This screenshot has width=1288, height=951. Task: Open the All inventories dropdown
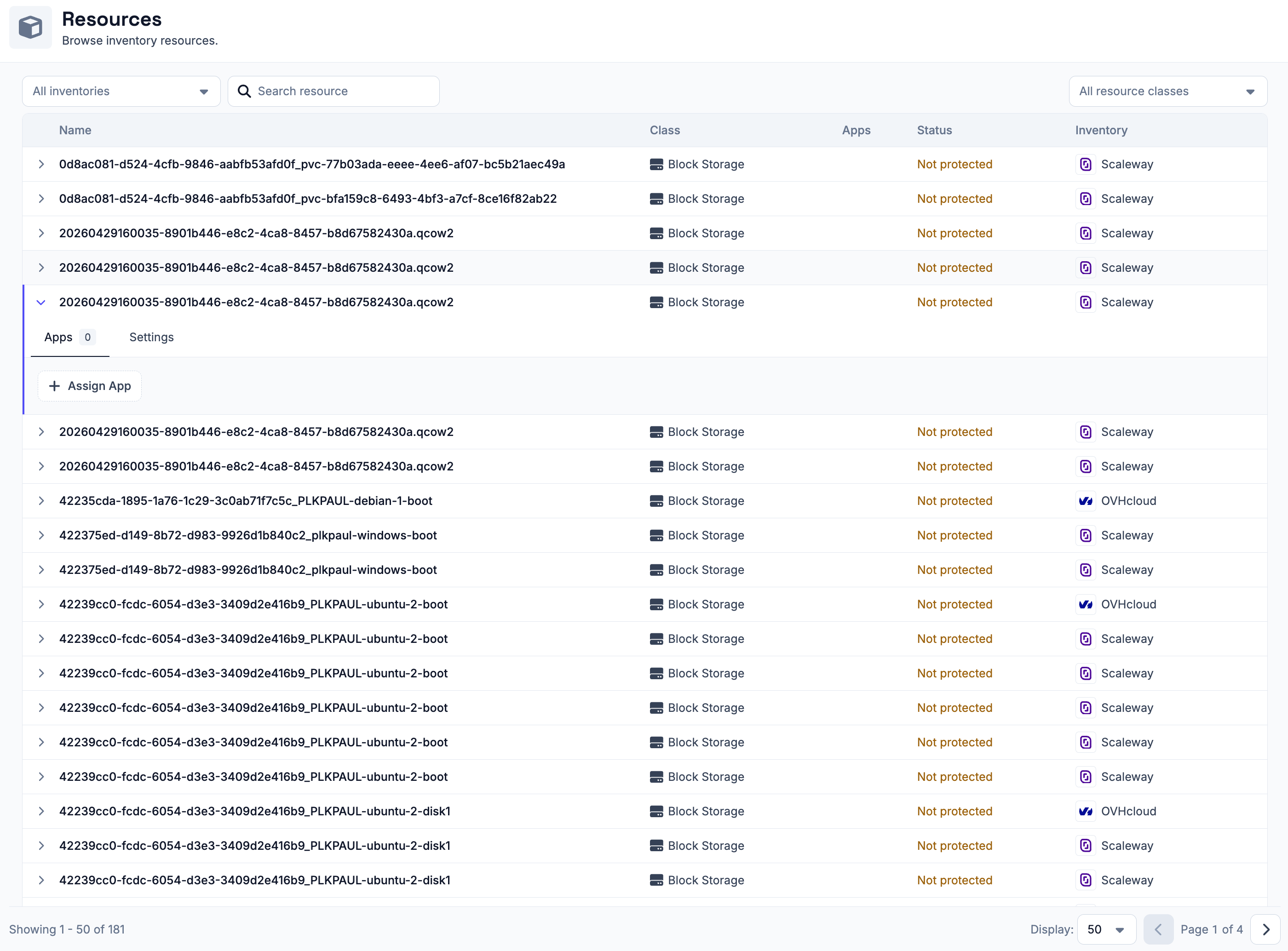[x=121, y=92]
